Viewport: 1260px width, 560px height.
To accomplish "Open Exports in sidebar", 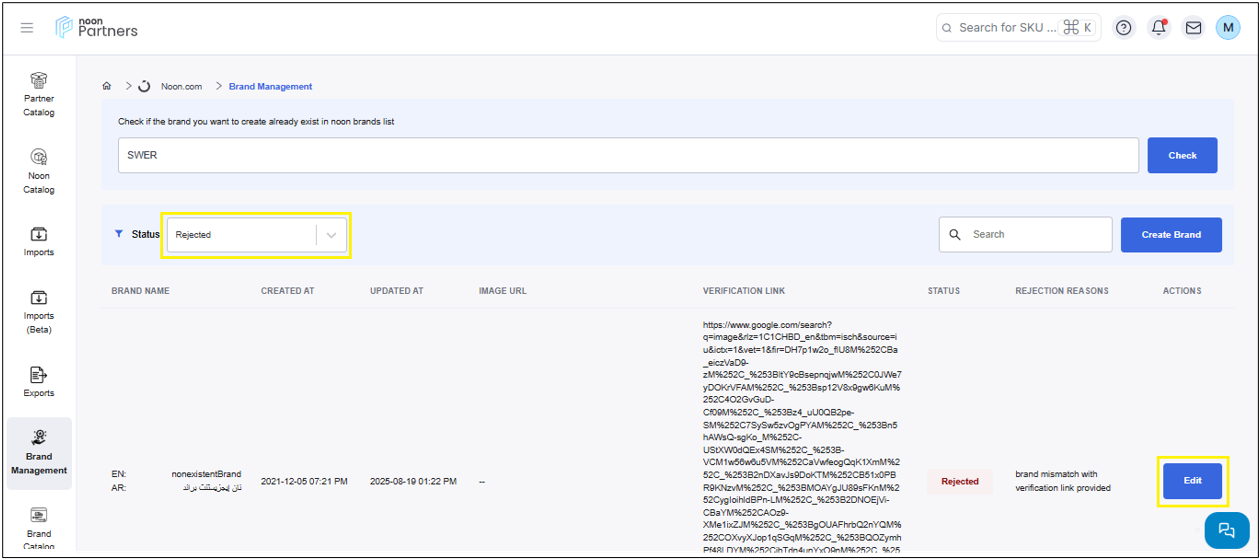I will pos(39,382).
